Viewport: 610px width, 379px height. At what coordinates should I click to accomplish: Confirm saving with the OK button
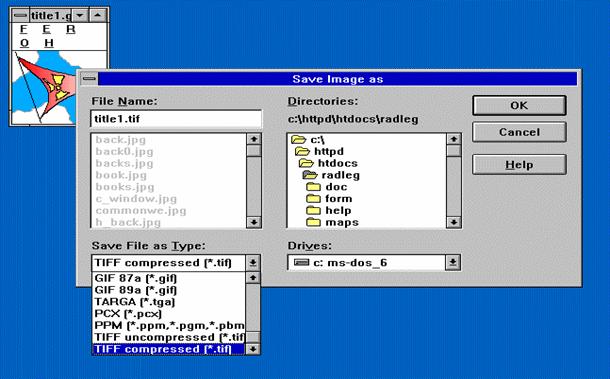(x=519, y=105)
